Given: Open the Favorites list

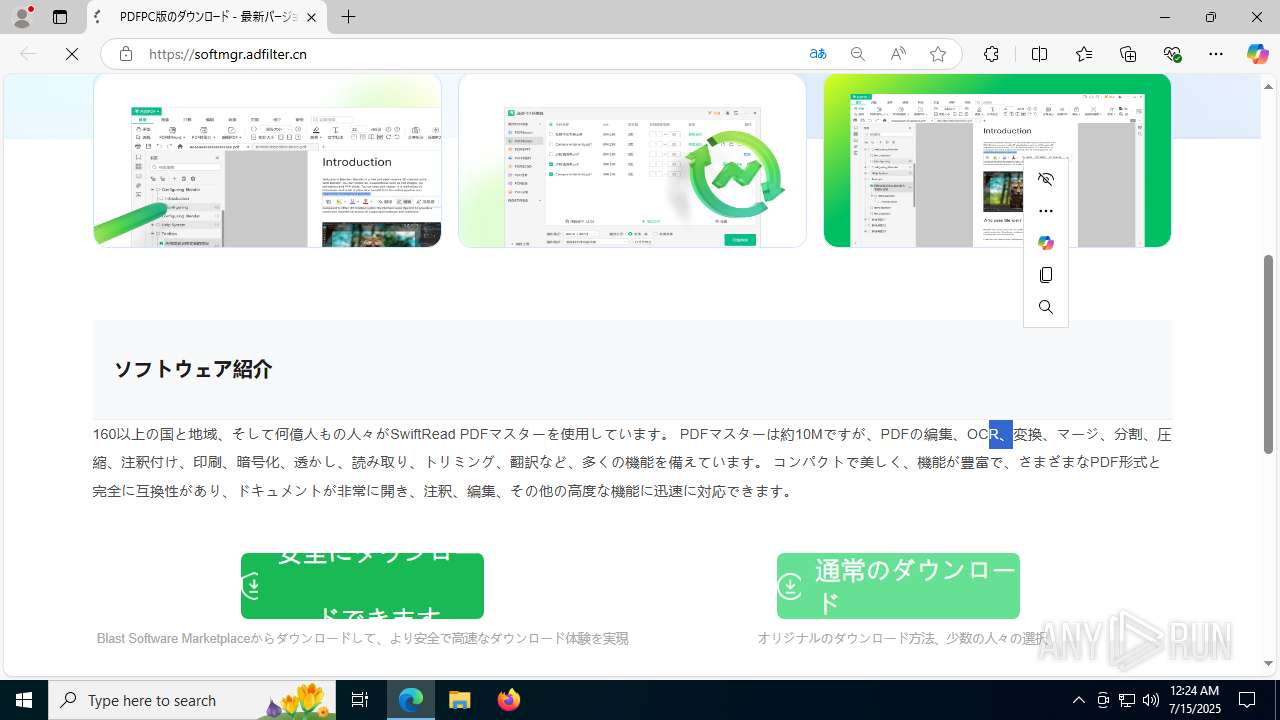Looking at the screenshot, I should point(1084,54).
